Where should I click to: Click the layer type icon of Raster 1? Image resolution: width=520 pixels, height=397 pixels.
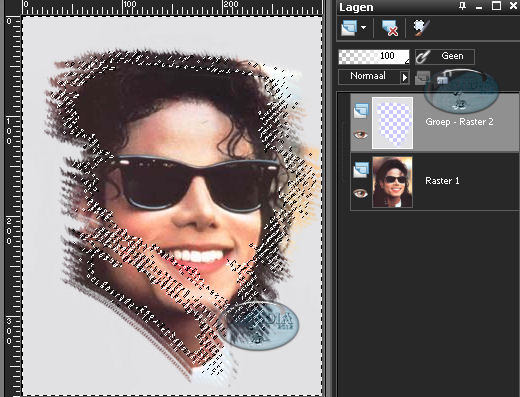click(361, 170)
